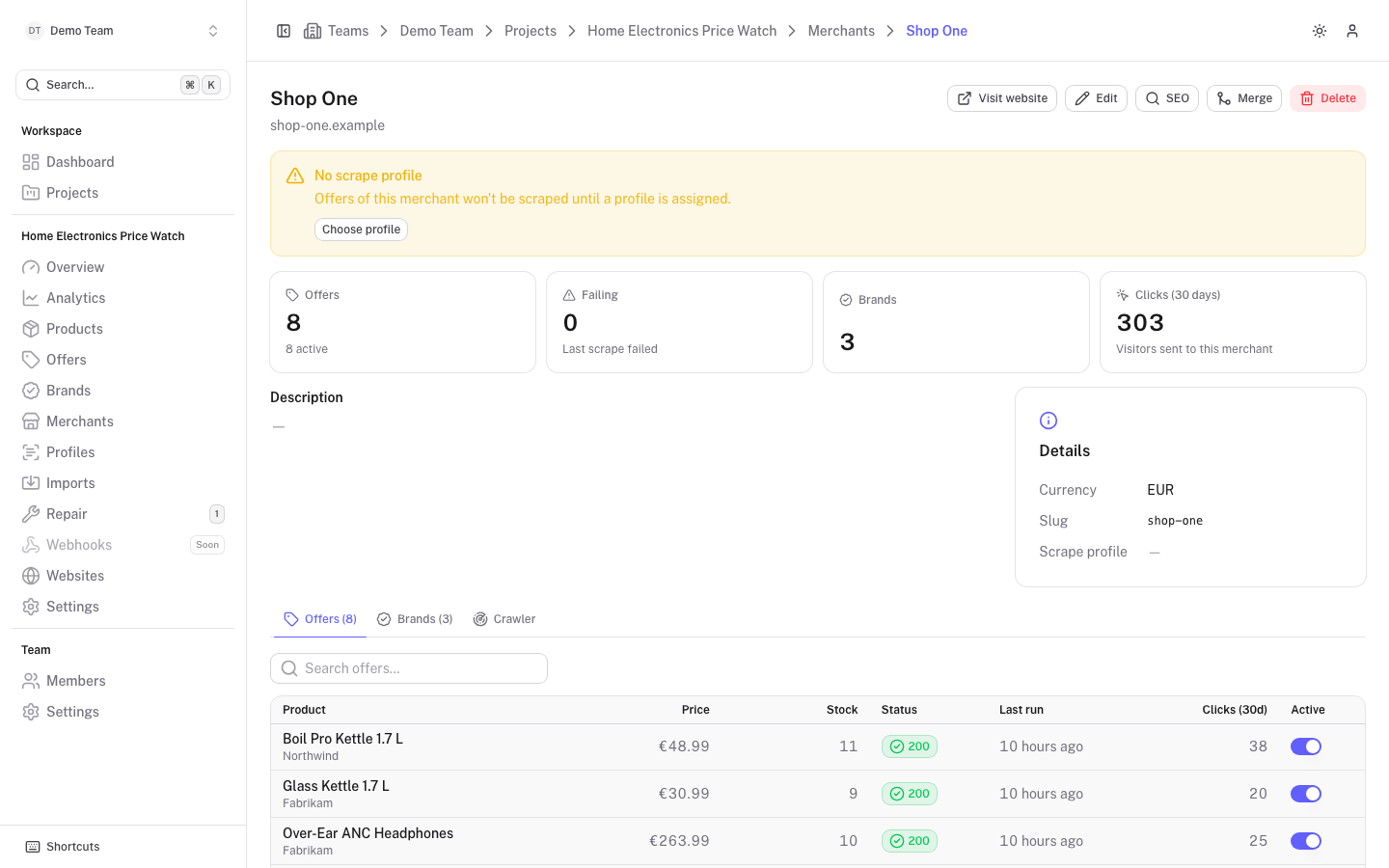This screenshot has width=1389, height=868.
Task: Toggle active switch for Glass Kettle 1.7 L
Action: click(x=1306, y=794)
